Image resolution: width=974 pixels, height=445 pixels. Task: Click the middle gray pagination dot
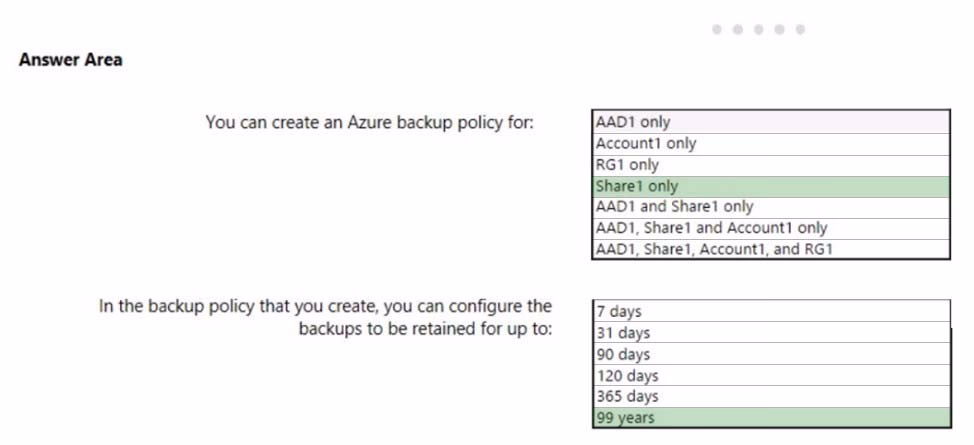pos(758,29)
